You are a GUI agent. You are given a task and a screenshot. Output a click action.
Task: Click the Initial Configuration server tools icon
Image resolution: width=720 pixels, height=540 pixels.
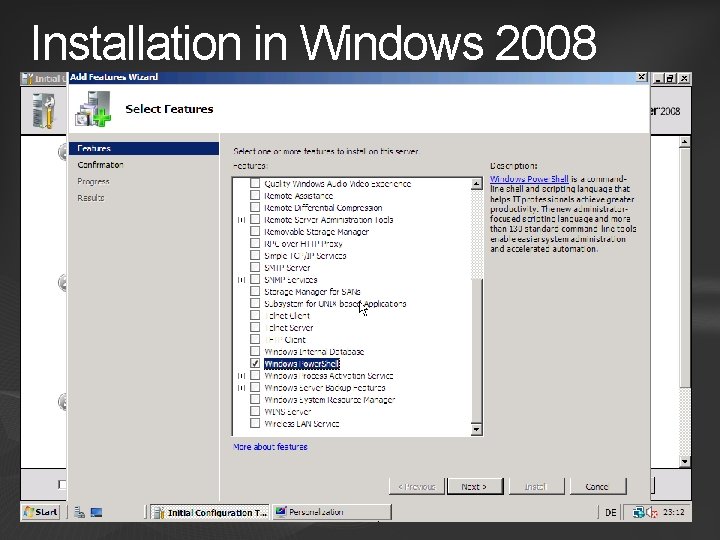pos(44,111)
